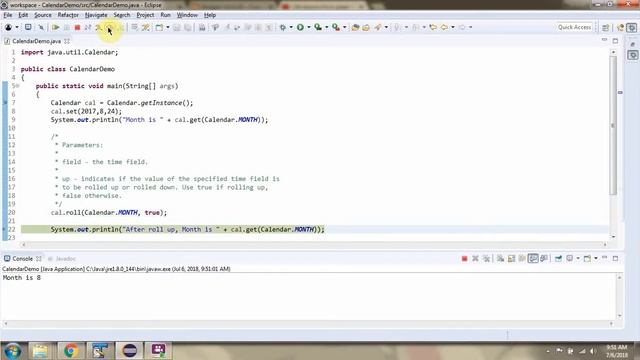This screenshot has height=360, width=640.
Task: Open the Source menu
Action: (x=43, y=15)
